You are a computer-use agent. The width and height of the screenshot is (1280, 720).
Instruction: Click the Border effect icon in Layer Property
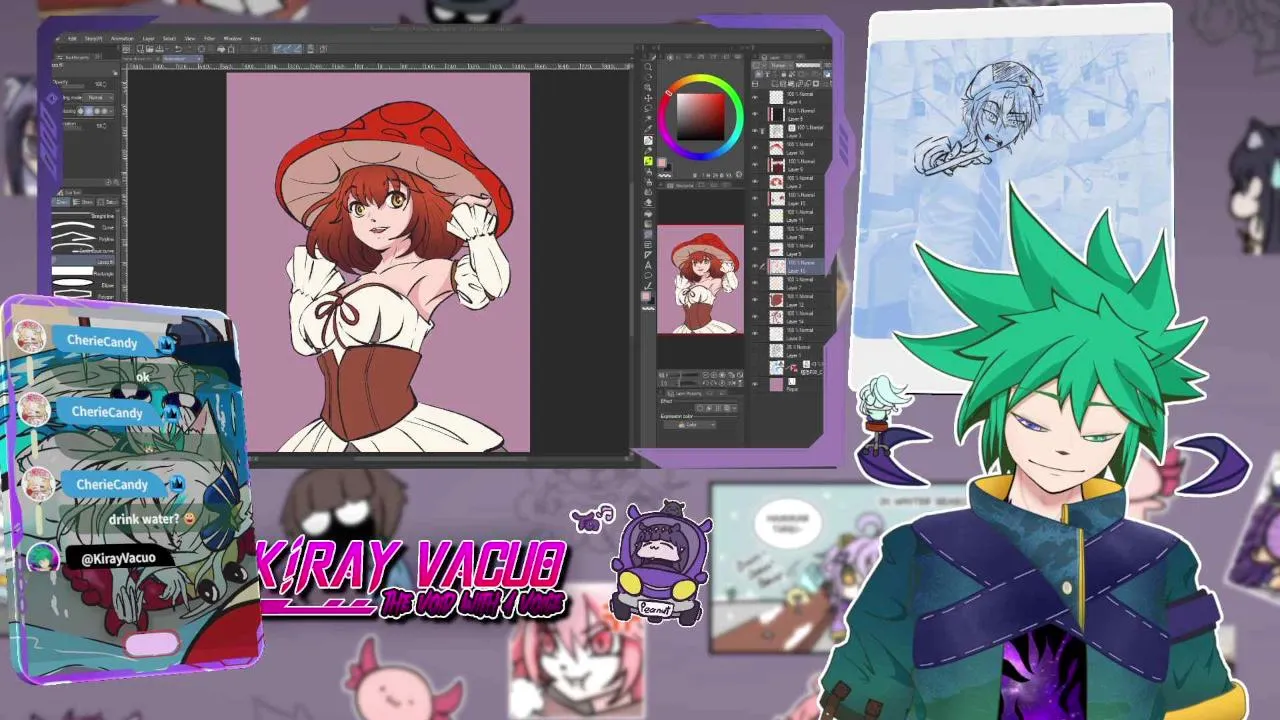[x=700, y=408]
